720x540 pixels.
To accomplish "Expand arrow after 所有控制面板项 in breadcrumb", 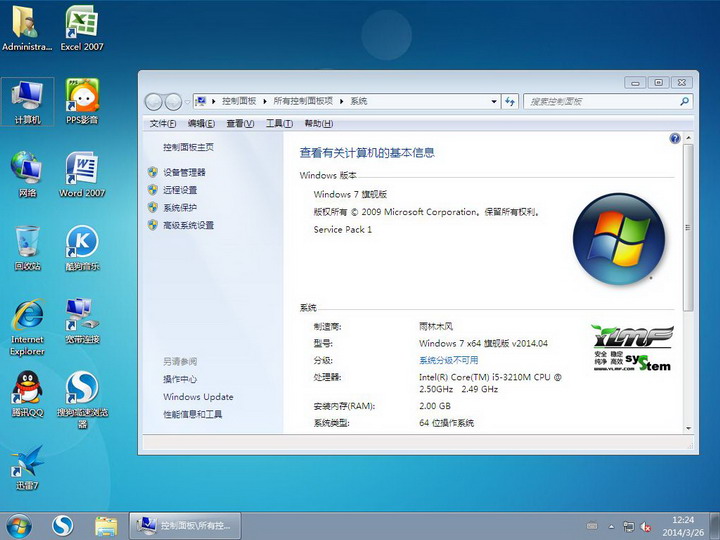I will (341, 101).
